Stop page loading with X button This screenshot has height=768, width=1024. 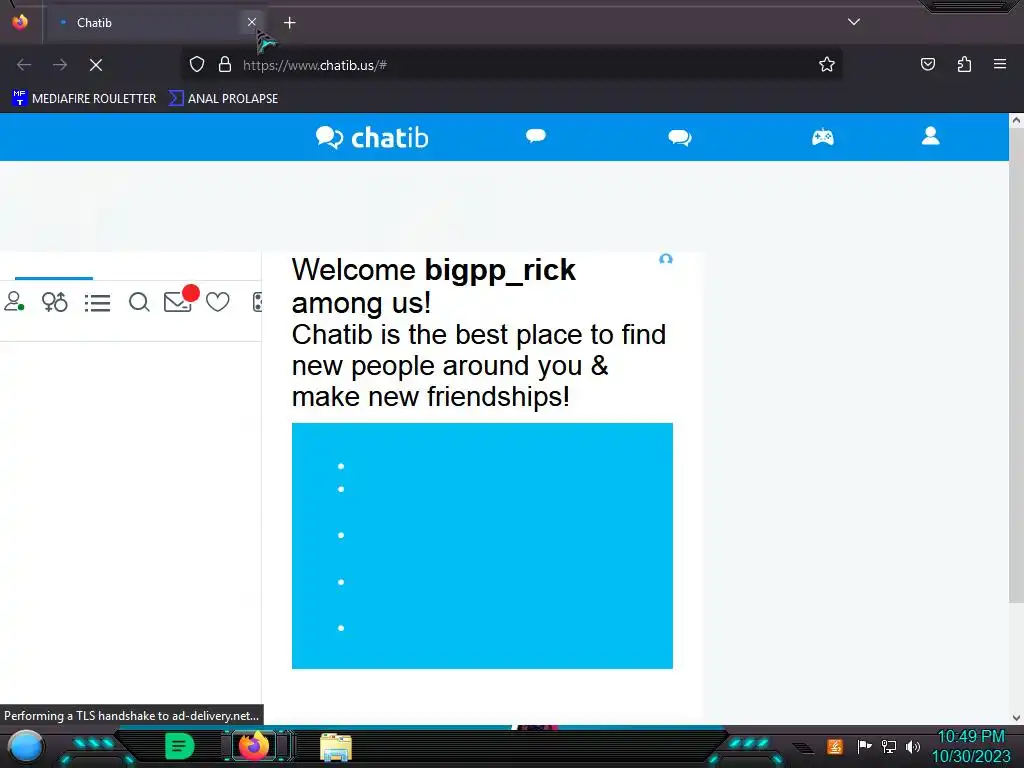pos(96,65)
